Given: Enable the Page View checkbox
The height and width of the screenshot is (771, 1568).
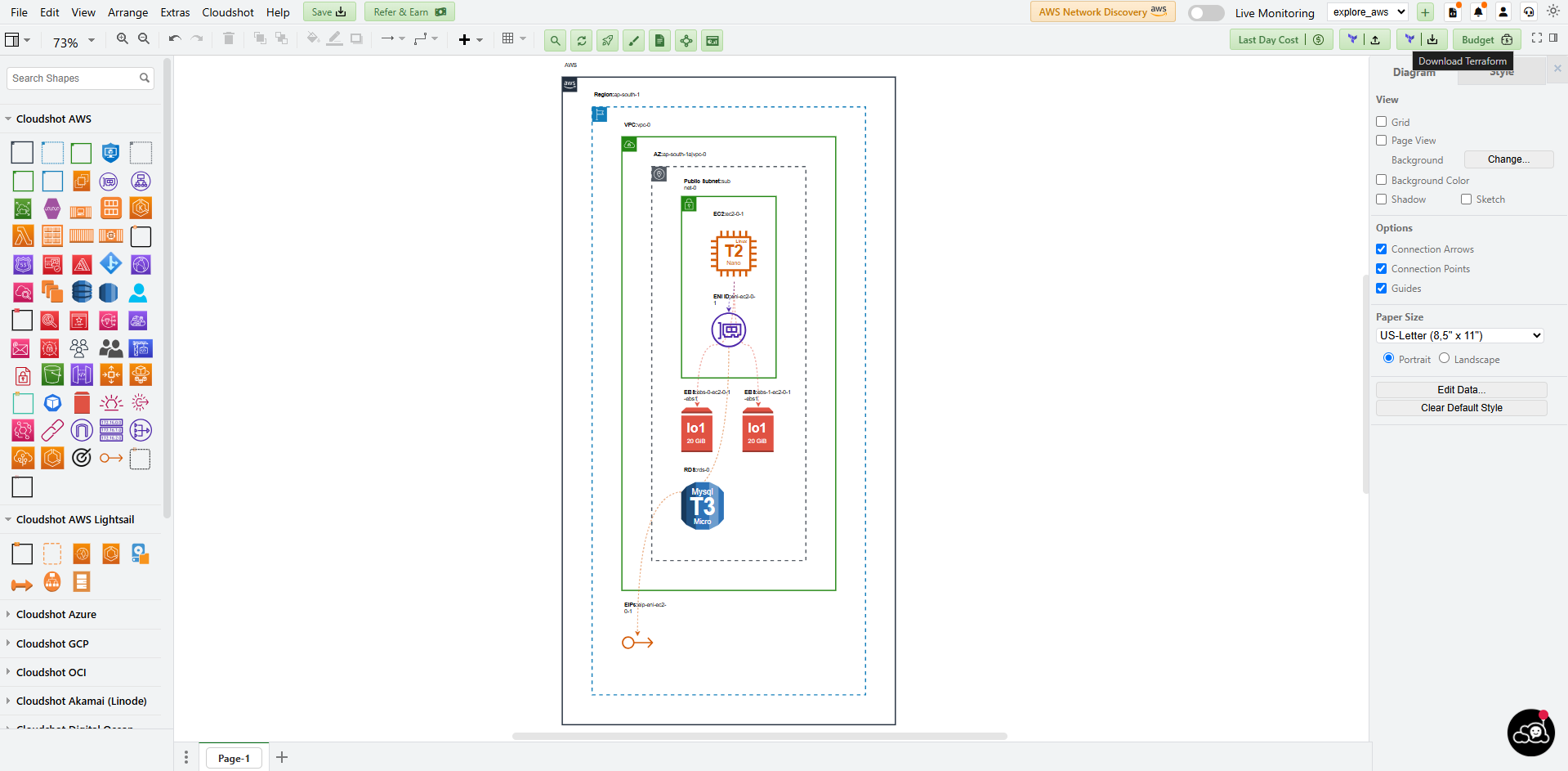Looking at the screenshot, I should (1382, 141).
